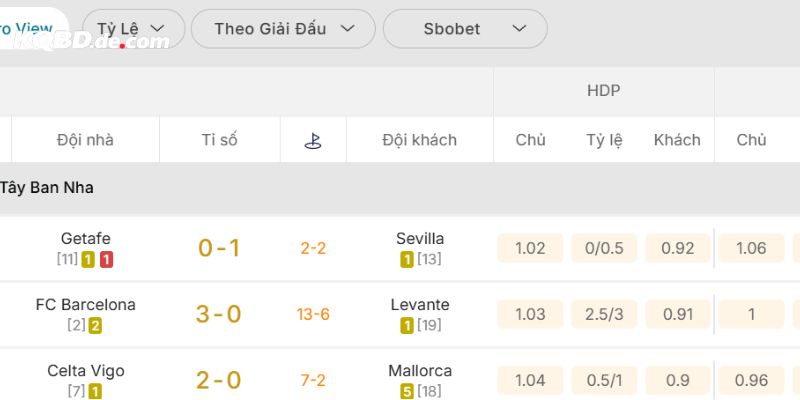
Task: Click the 0.9 away odds for Mallorca
Action: 677,380
